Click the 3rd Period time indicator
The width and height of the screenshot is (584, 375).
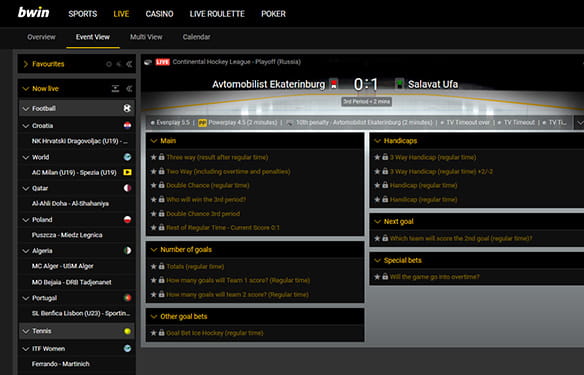click(x=366, y=101)
